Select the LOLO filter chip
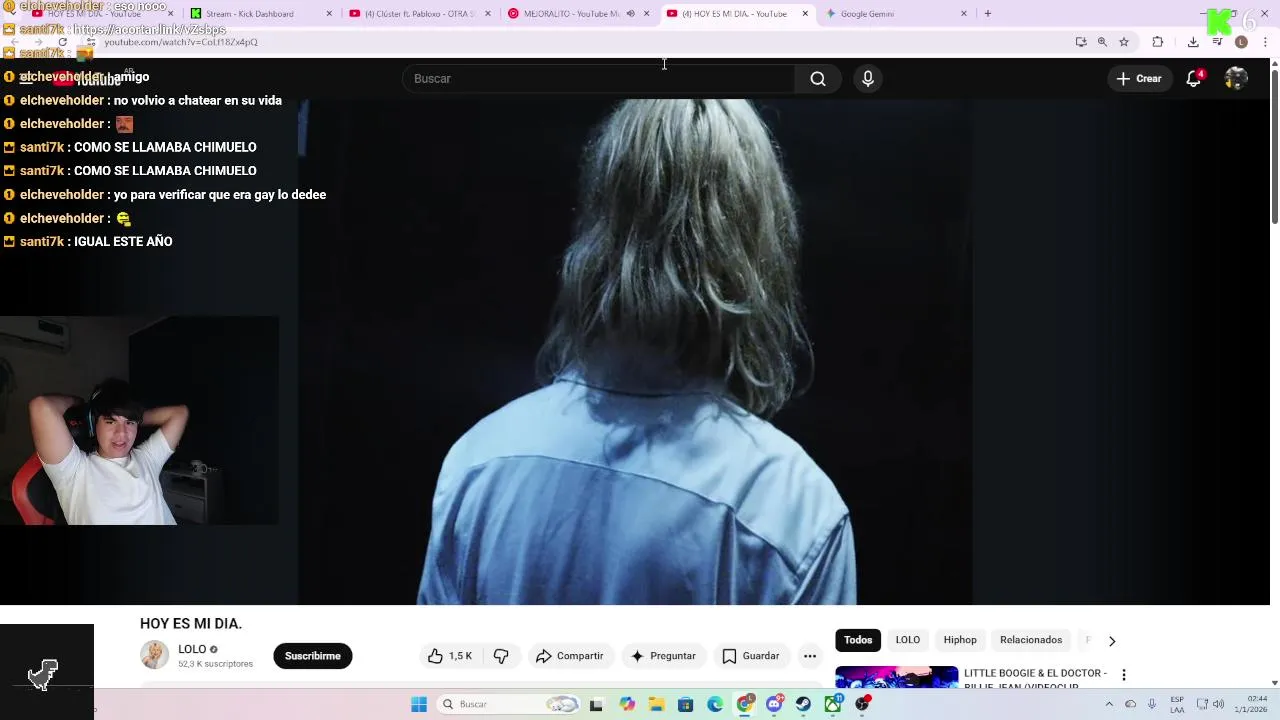This screenshot has height=720, width=1280. click(908, 640)
